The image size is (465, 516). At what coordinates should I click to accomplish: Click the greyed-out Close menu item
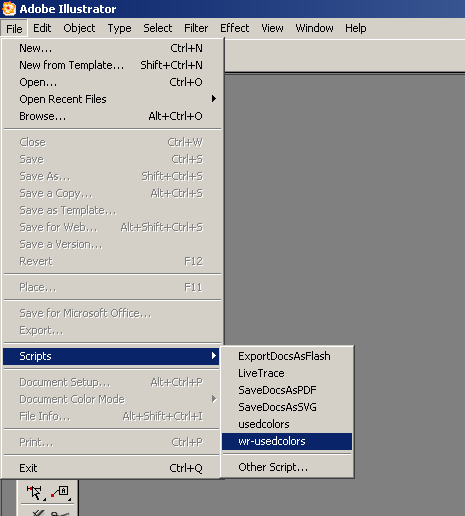click(112, 142)
